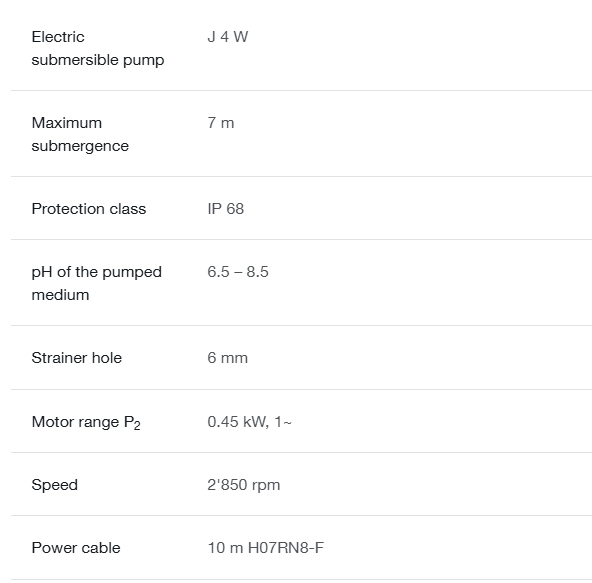This screenshot has height=583, width=592.
Task: Click the IP 68 value
Action: [225, 209]
